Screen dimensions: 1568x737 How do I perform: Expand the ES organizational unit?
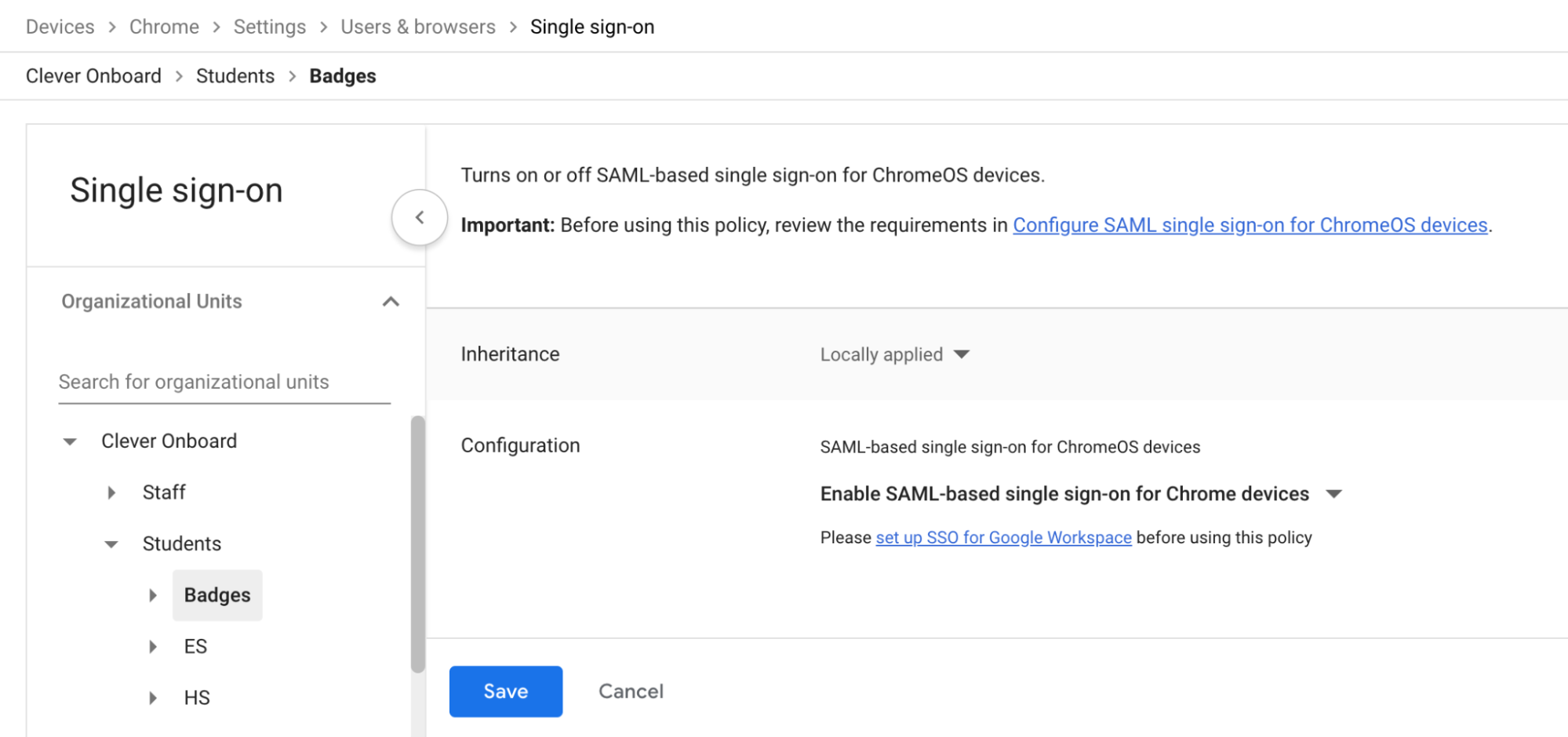pos(153,646)
